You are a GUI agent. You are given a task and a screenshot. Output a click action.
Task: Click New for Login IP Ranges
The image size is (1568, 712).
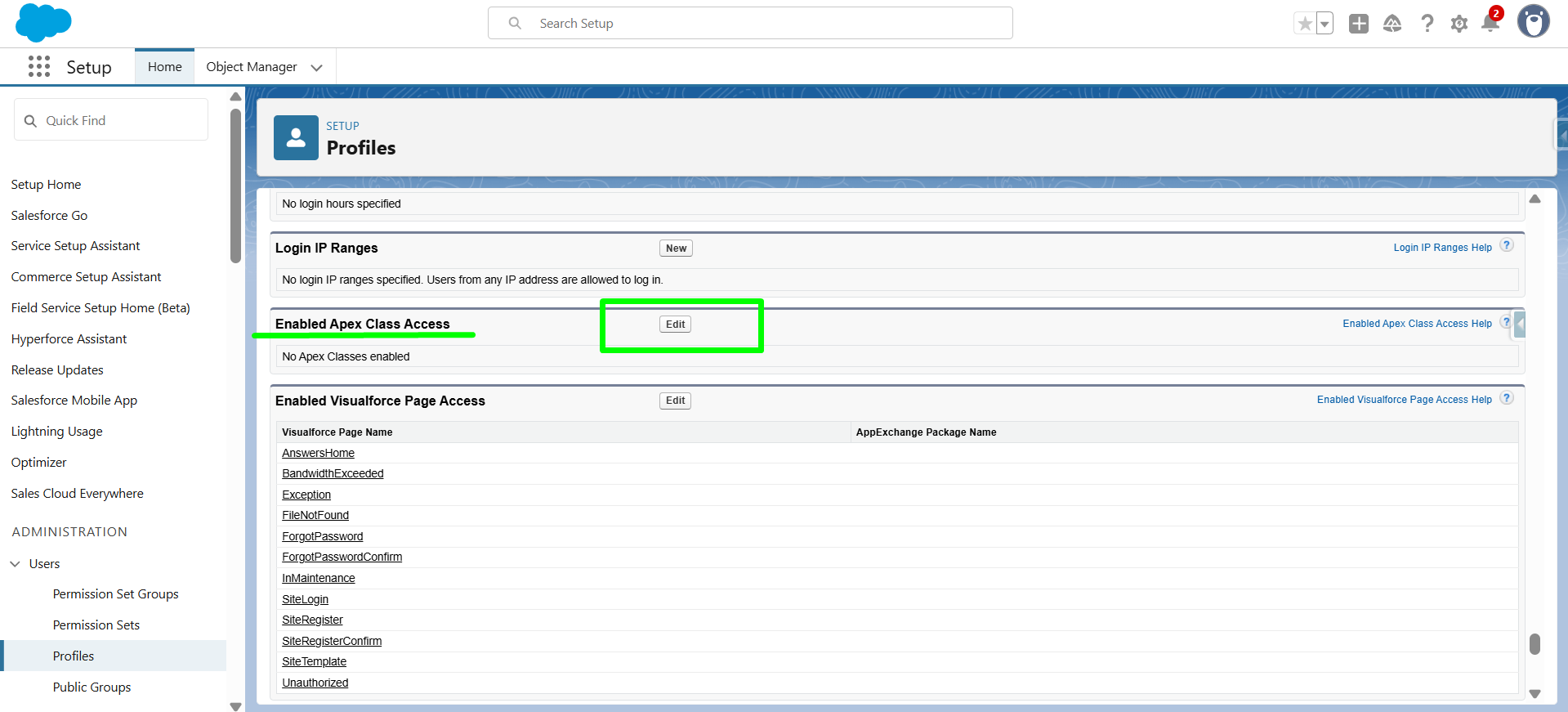[x=676, y=249]
